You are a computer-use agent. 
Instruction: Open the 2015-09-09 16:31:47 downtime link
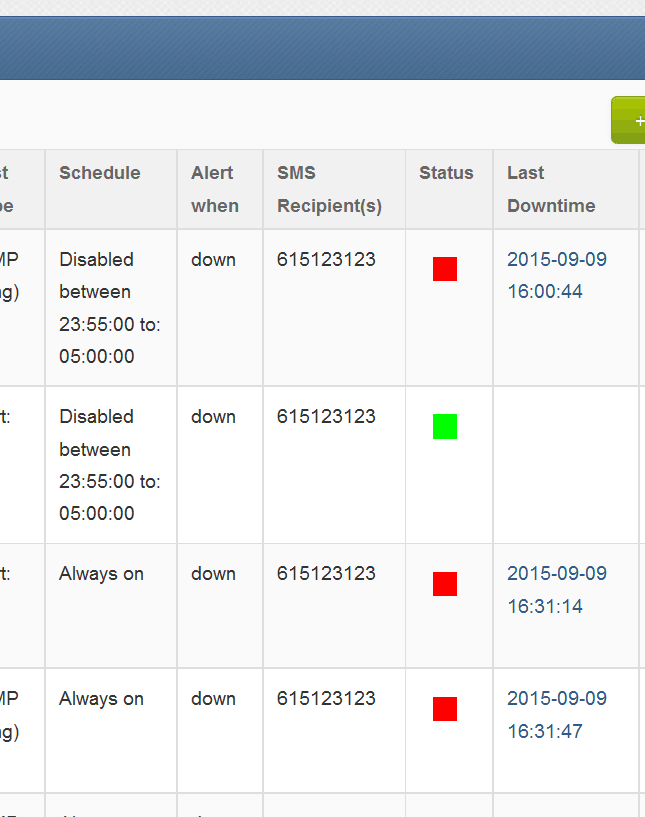point(557,715)
